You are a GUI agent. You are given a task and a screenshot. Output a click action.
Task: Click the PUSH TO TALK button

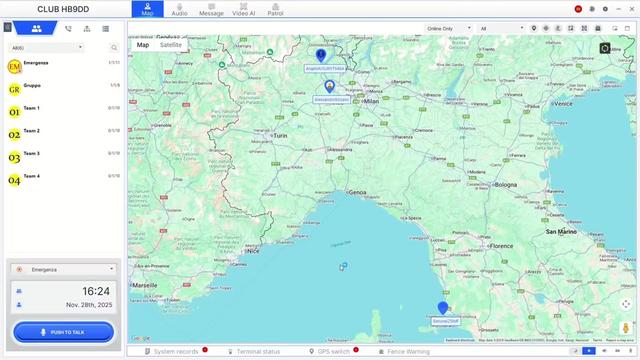click(64, 332)
